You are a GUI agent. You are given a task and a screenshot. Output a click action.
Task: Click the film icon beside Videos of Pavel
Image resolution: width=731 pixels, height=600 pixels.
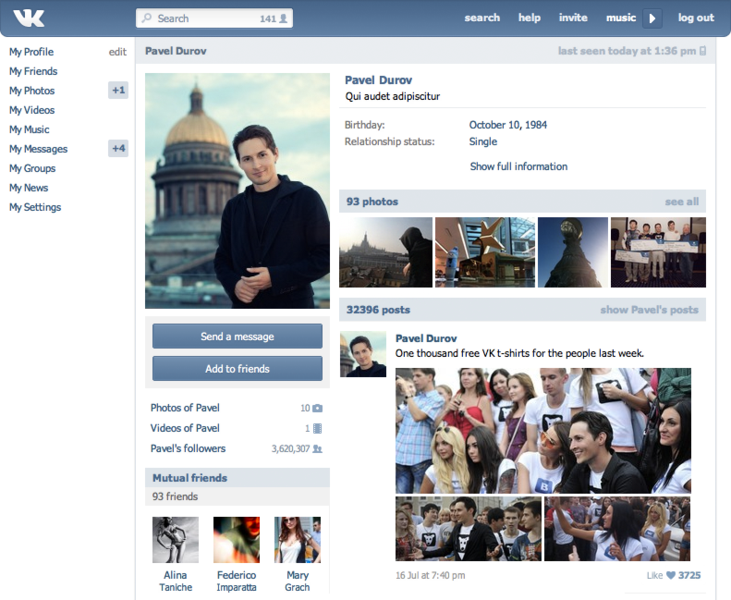pyautogui.click(x=318, y=428)
